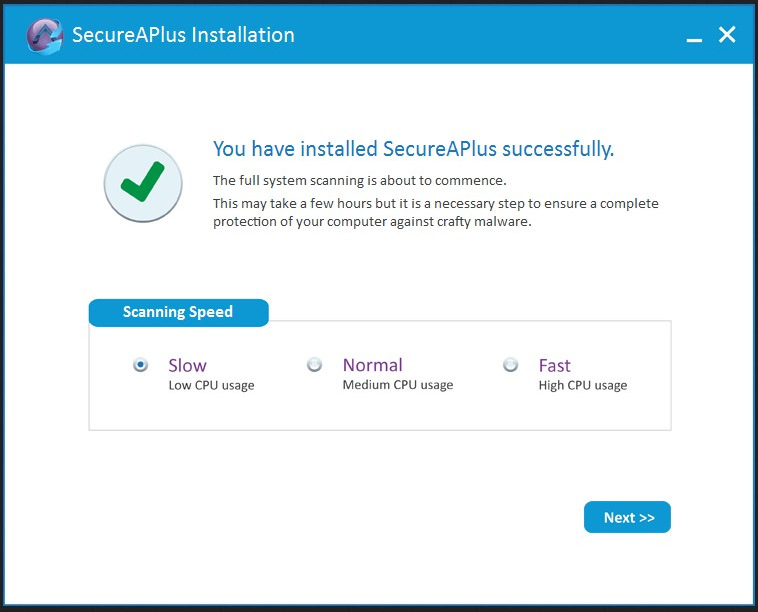The image size is (758, 612).
Task: Click the installed successfully heading
Action: tap(413, 149)
